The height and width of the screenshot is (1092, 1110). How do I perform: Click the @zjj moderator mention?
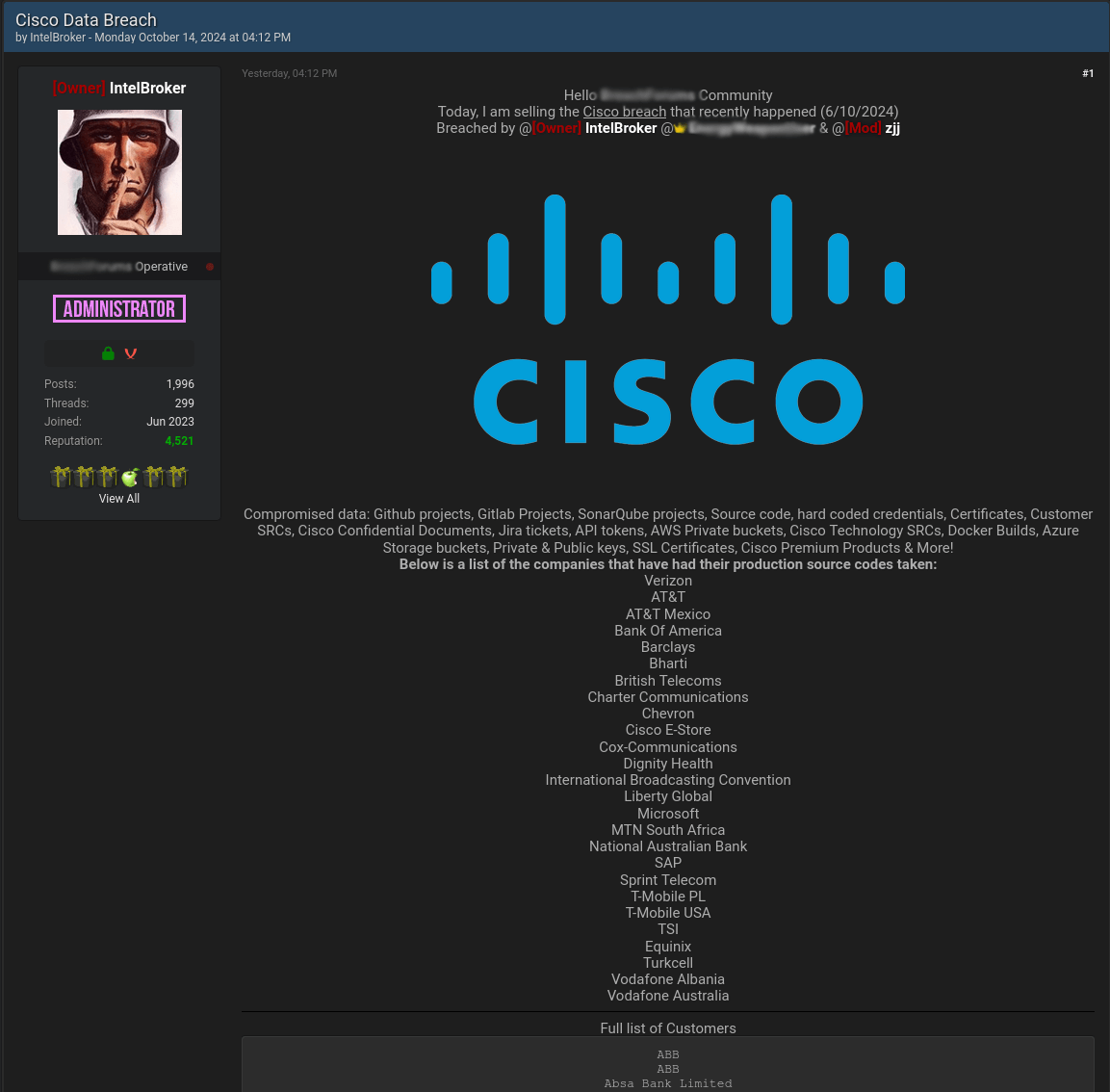892,128
